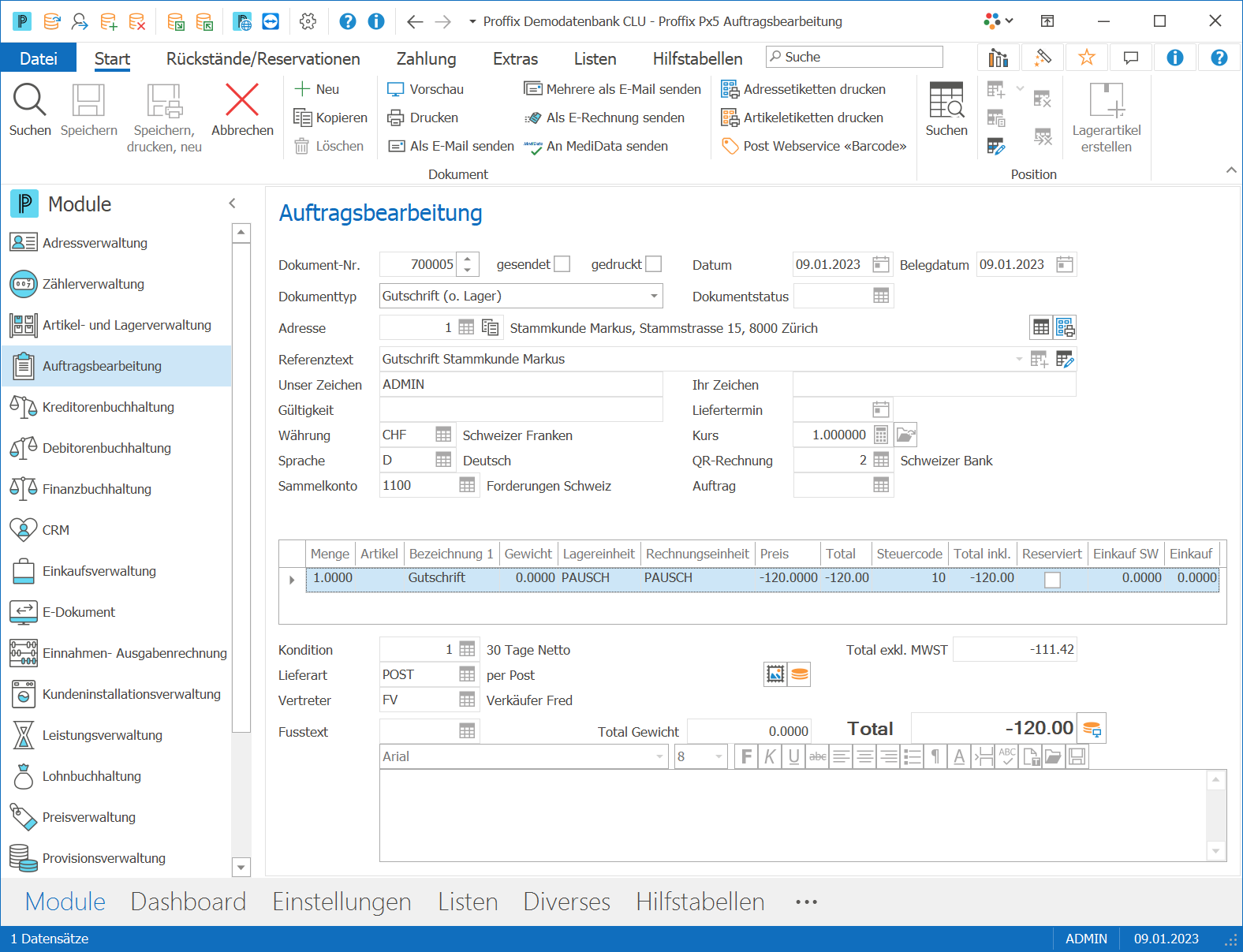Toggle the gesendet checkbox
The image size is (1243, 952).
[562, 264]
